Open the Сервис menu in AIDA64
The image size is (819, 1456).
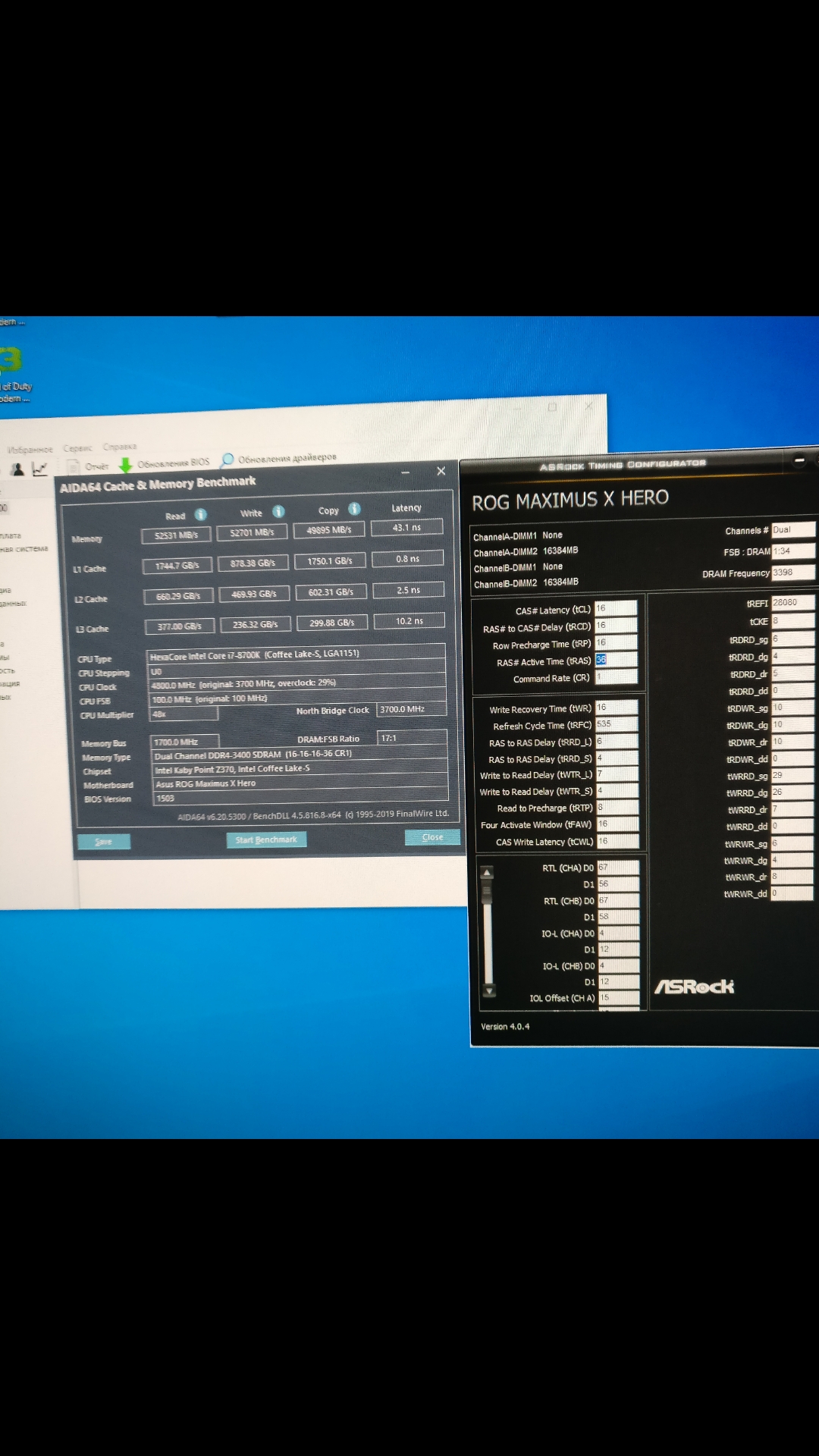point(77,448)
